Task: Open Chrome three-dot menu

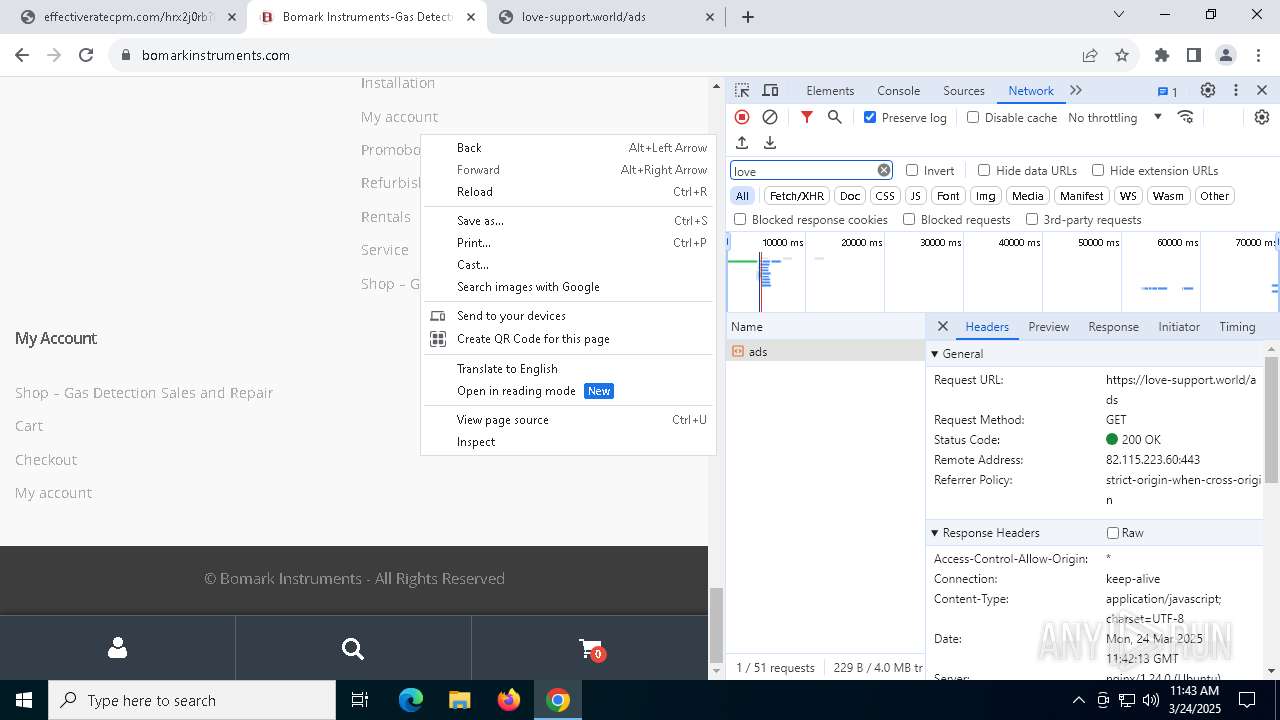Action: 1258,55
